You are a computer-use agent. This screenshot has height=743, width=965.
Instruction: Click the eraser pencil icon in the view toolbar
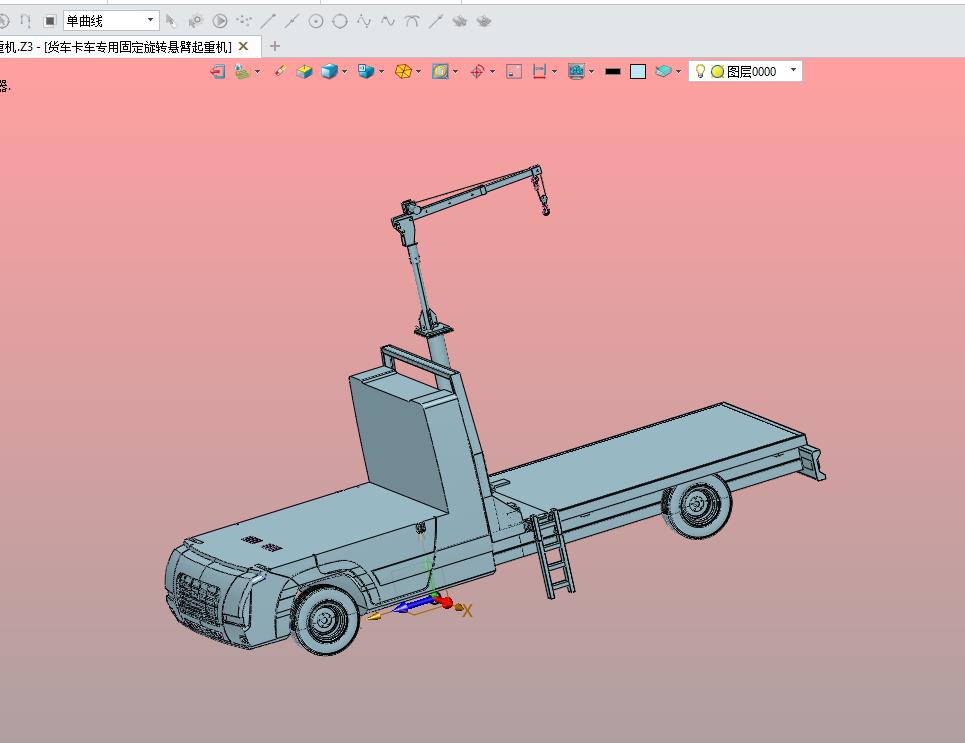coord(280,71)
